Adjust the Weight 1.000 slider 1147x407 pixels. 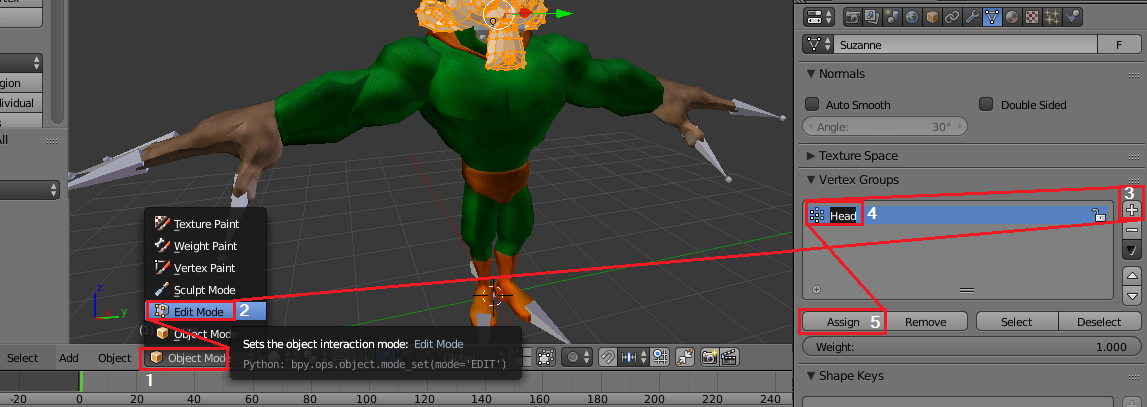pos(971,346)
